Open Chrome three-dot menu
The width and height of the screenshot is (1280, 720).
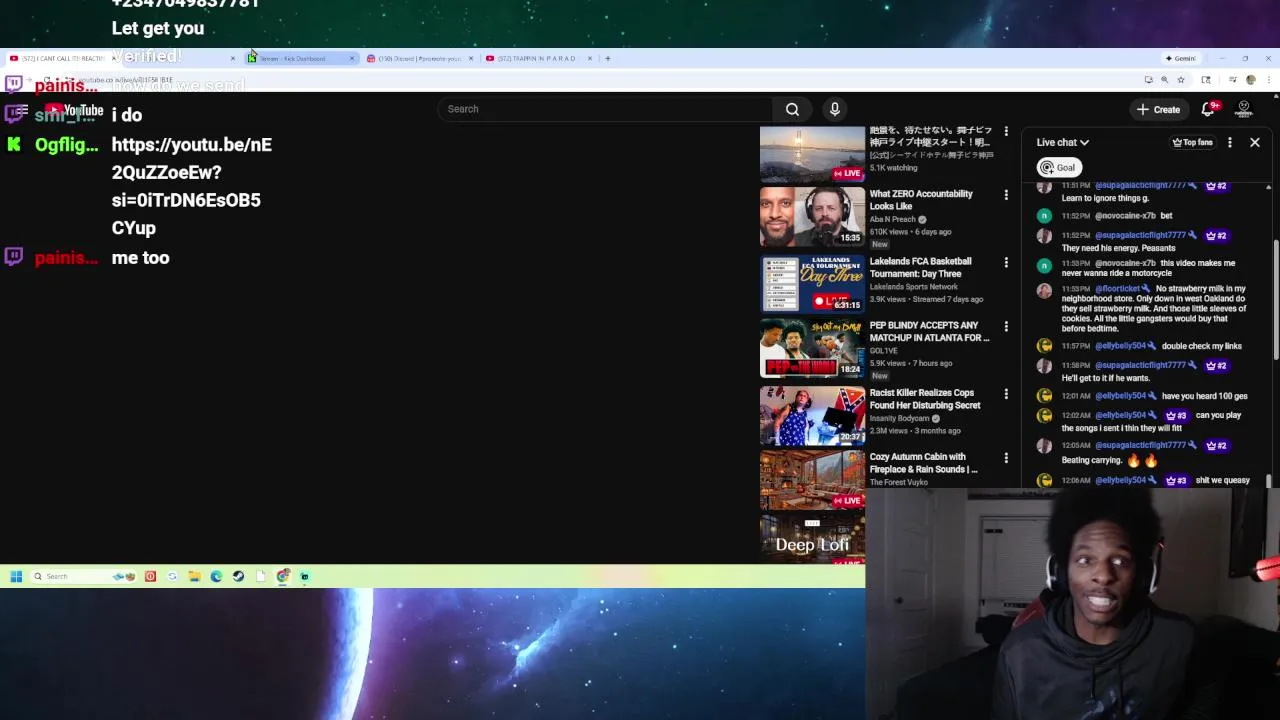coord(1269,79)
